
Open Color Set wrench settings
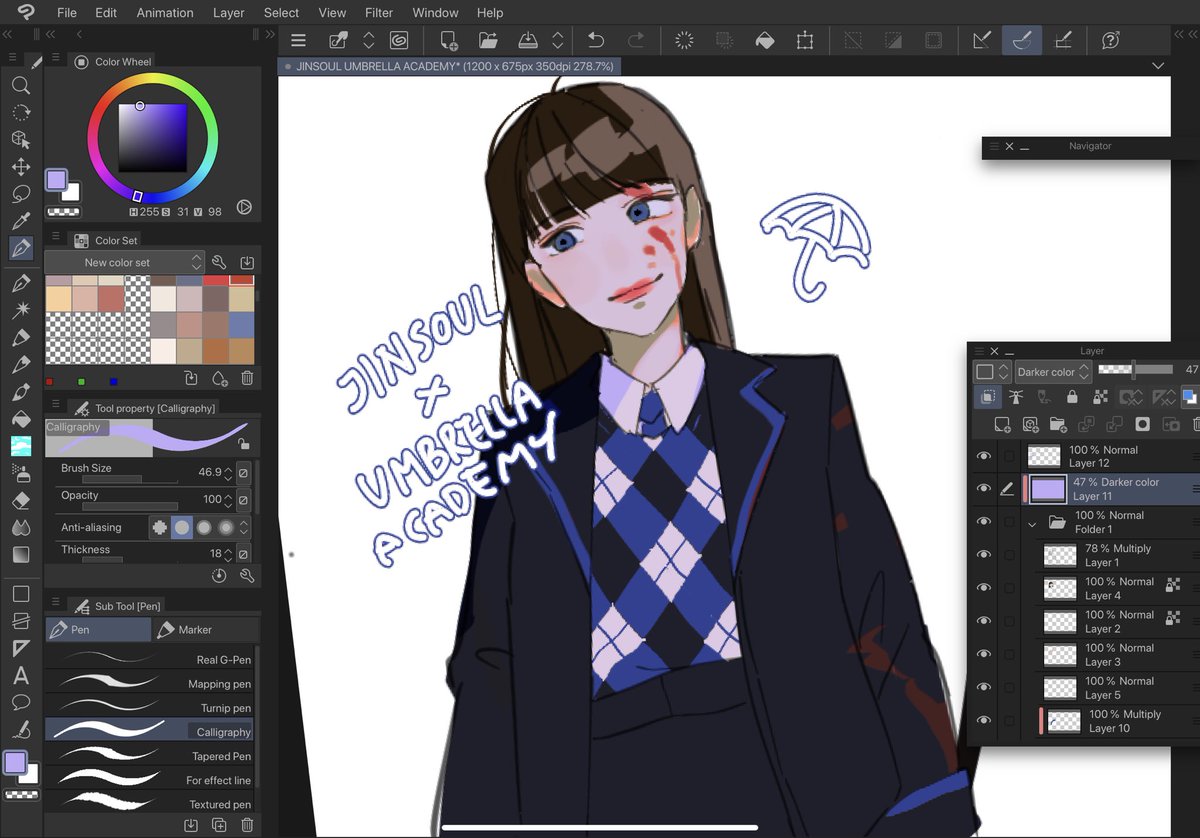220,262
